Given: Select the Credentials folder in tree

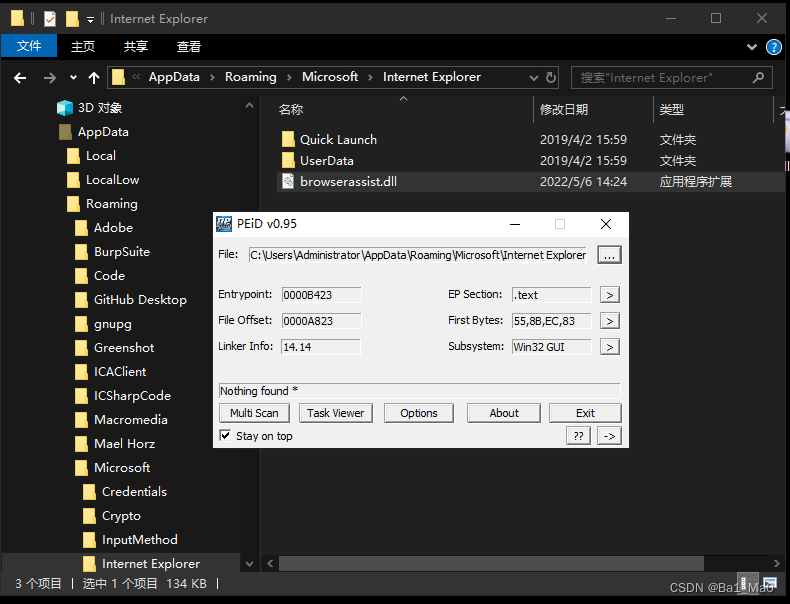Looking at the screenshot, I should coord(134,492).
